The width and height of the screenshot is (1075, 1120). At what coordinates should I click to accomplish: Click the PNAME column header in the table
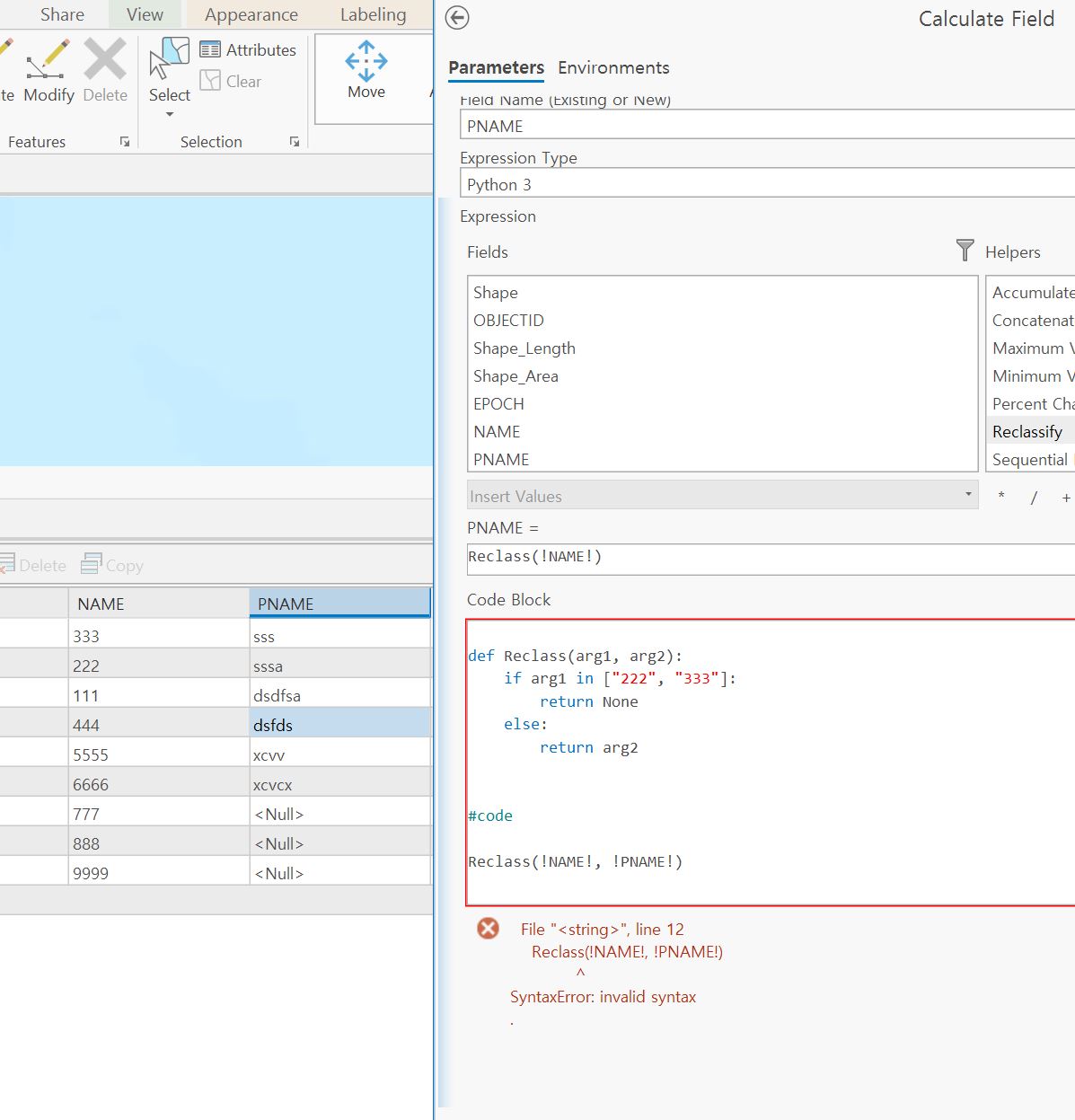pos(340,604)
